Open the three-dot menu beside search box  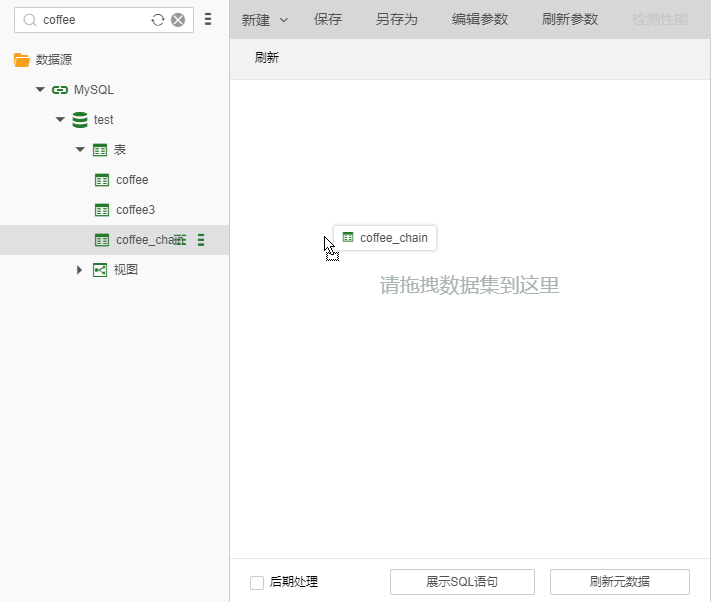pos(208,19)
